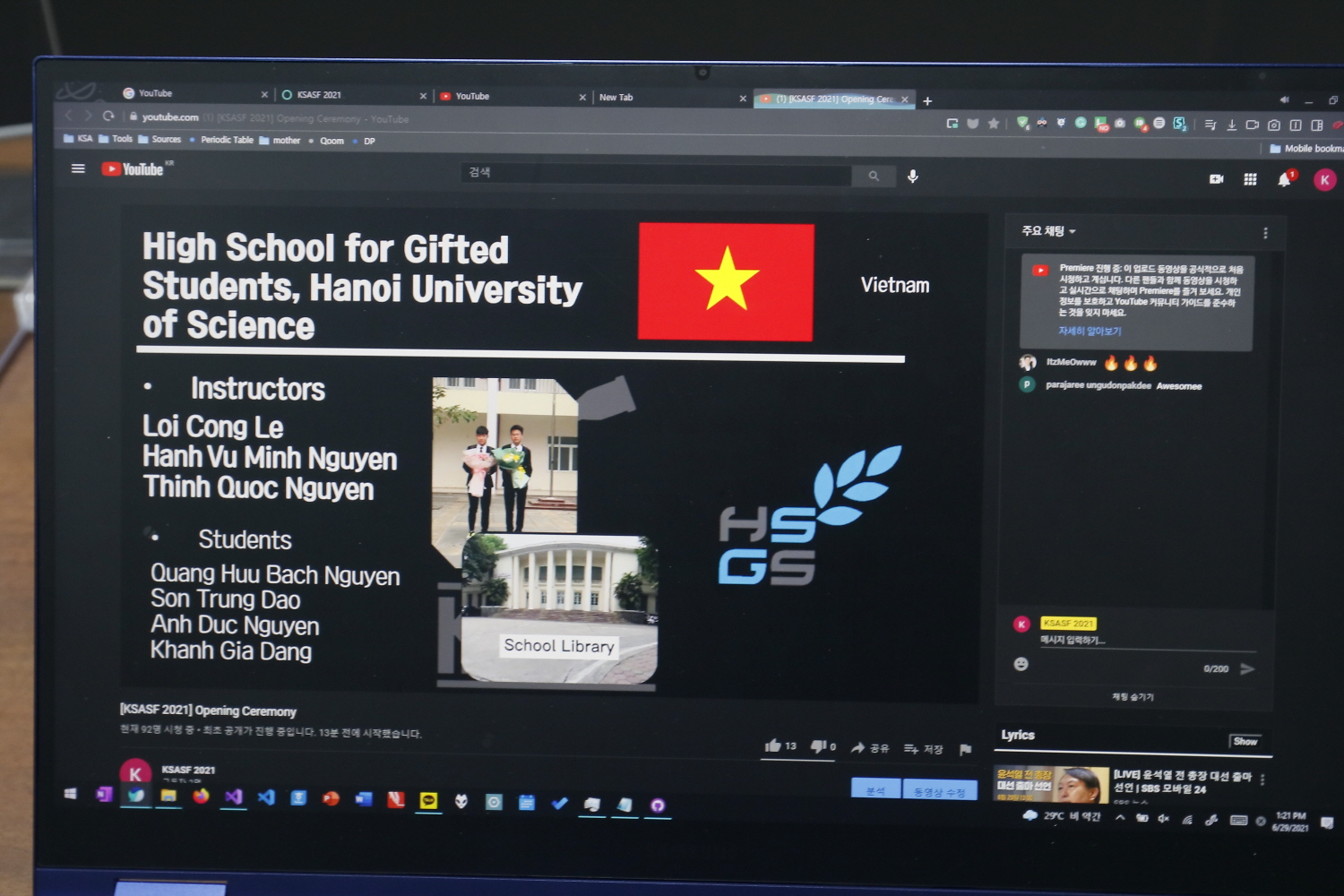Image resolution: width=1344 pixels, height=896 pixels.
Task: Open three-dot menu of SBS recommended video
Action: tap(1262, 780)
